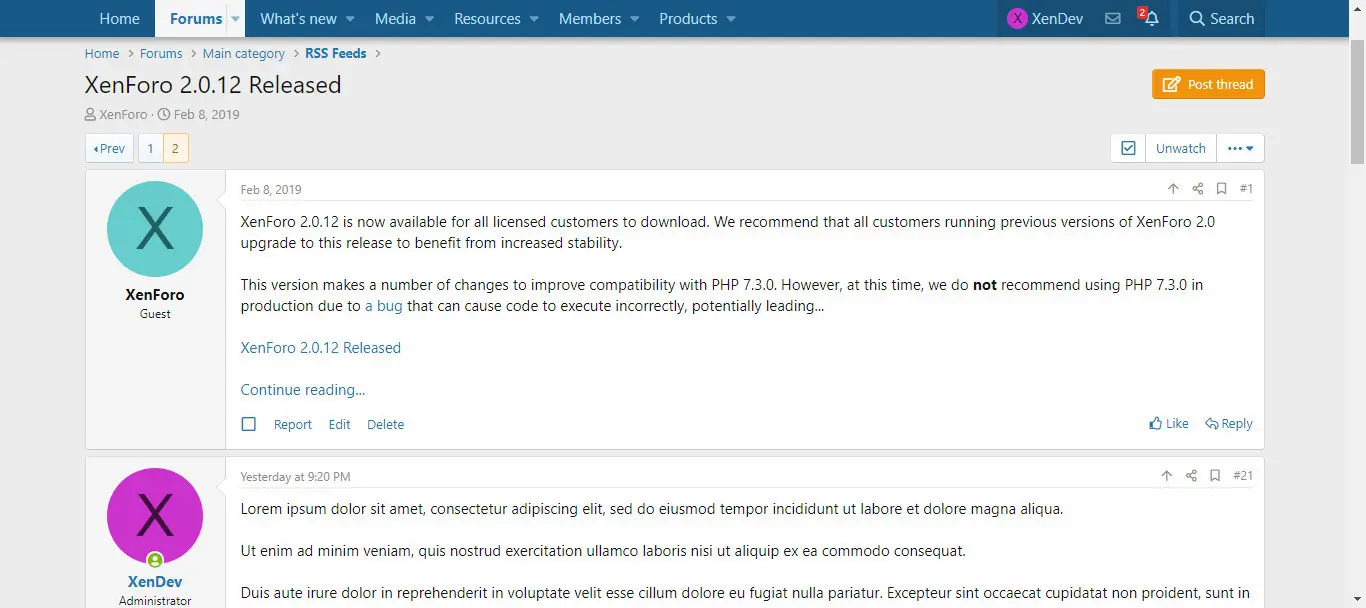Click the Feb 8, 2019 timestamp on post #1
The height and width of the screenshot is (608, 1366).
point(271,190)
